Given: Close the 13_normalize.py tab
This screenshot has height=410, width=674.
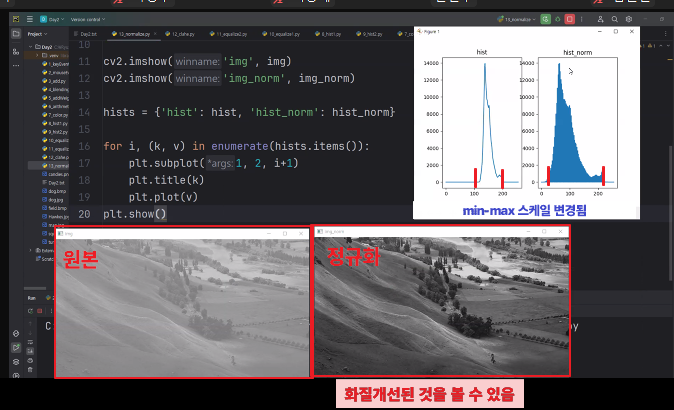Looking at the screenshot, I should click(155, 34).
